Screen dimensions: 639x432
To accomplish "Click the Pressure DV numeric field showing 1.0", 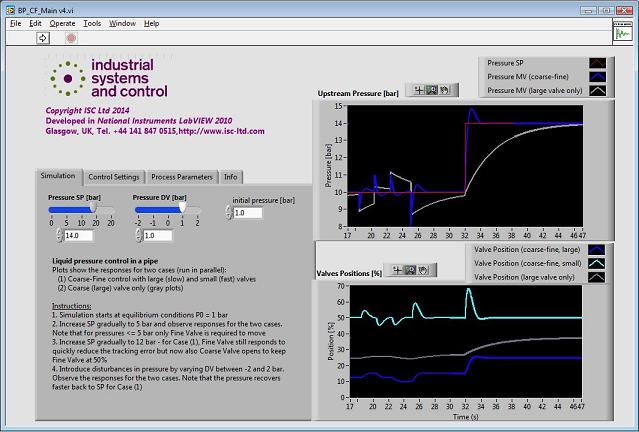I will [x=158, y=236].
